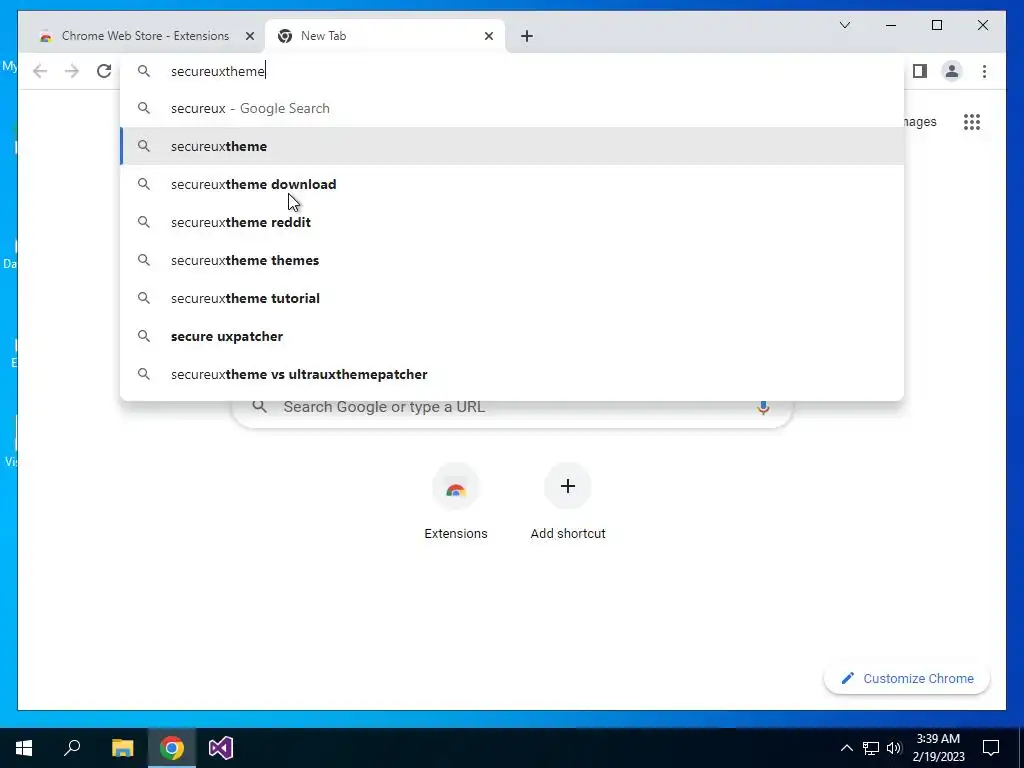Choose 'secureuxtheme tutorial' suggestion

click(513, 298)
